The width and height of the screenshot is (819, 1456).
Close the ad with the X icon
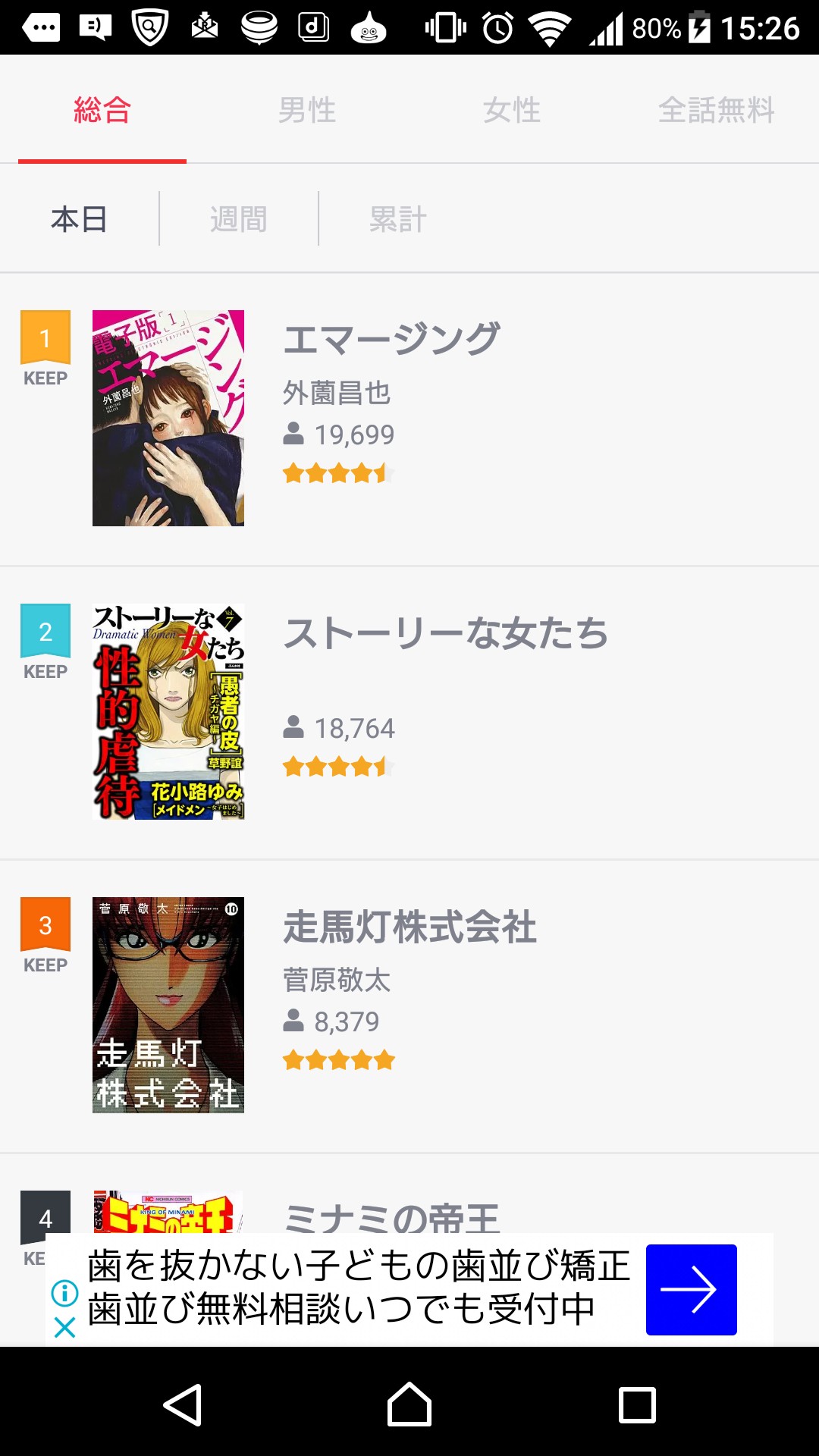coord(65,1327)
